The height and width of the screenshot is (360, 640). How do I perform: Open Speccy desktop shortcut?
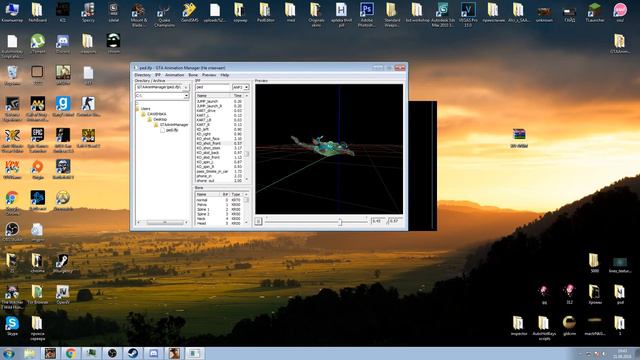pyautogui.click(x=88, y=12)
